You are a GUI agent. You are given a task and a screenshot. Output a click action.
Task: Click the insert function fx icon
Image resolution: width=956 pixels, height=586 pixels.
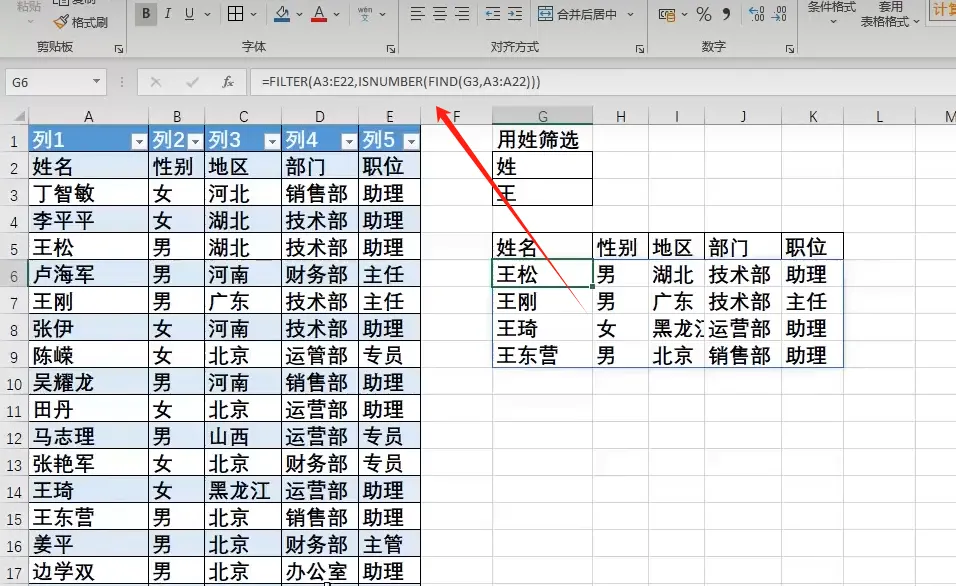228,82
